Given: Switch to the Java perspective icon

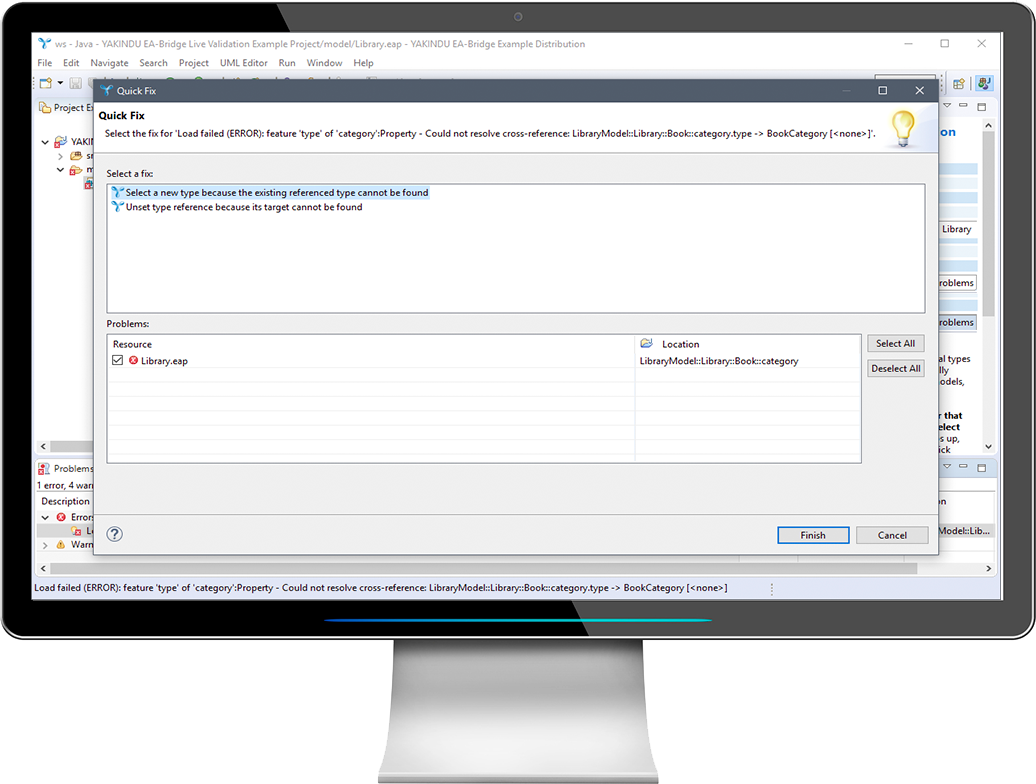Looking at the screenshot, I should (x=984, y=83).
